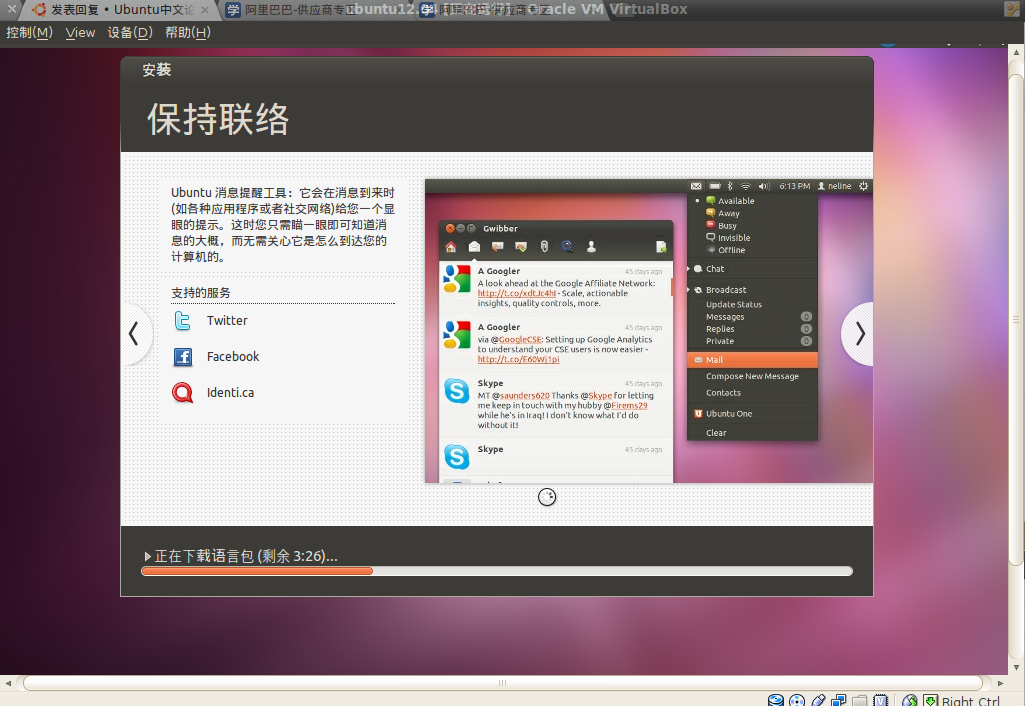Viewport: 1025px width, 706px height.
Task: Click the VirtualBox virtualization chip status icon
Action: 881,700
